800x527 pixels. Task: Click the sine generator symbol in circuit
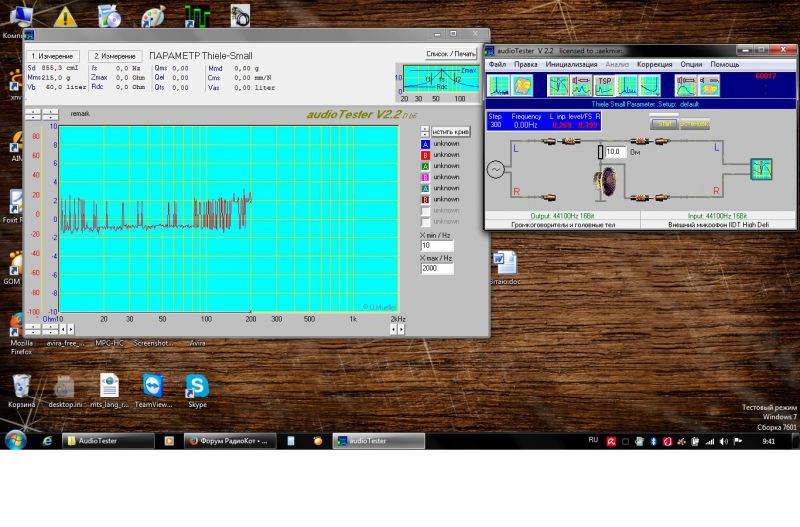point(495,169)
